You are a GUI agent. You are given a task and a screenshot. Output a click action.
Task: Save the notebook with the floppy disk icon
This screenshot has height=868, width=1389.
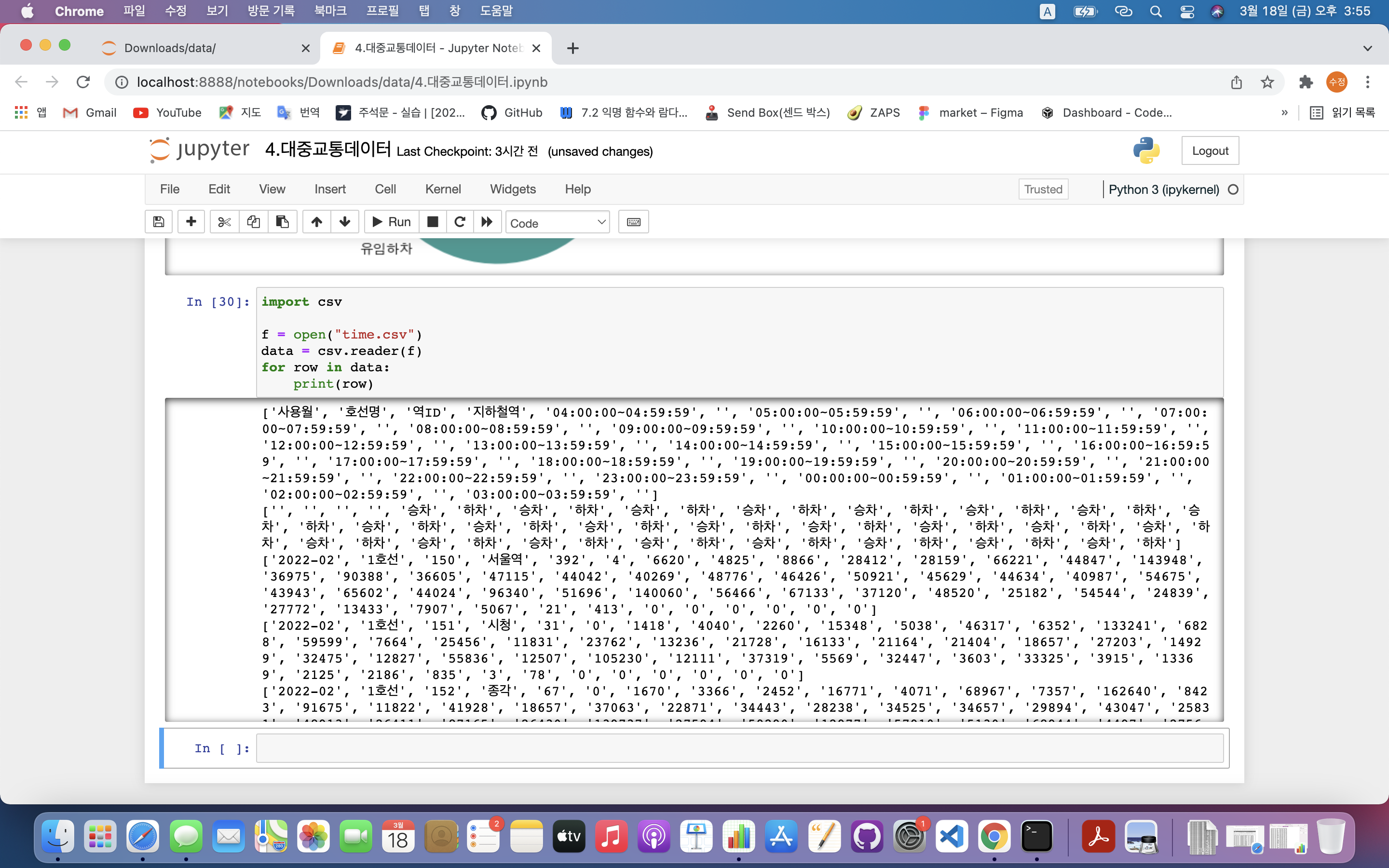(159, 222)
